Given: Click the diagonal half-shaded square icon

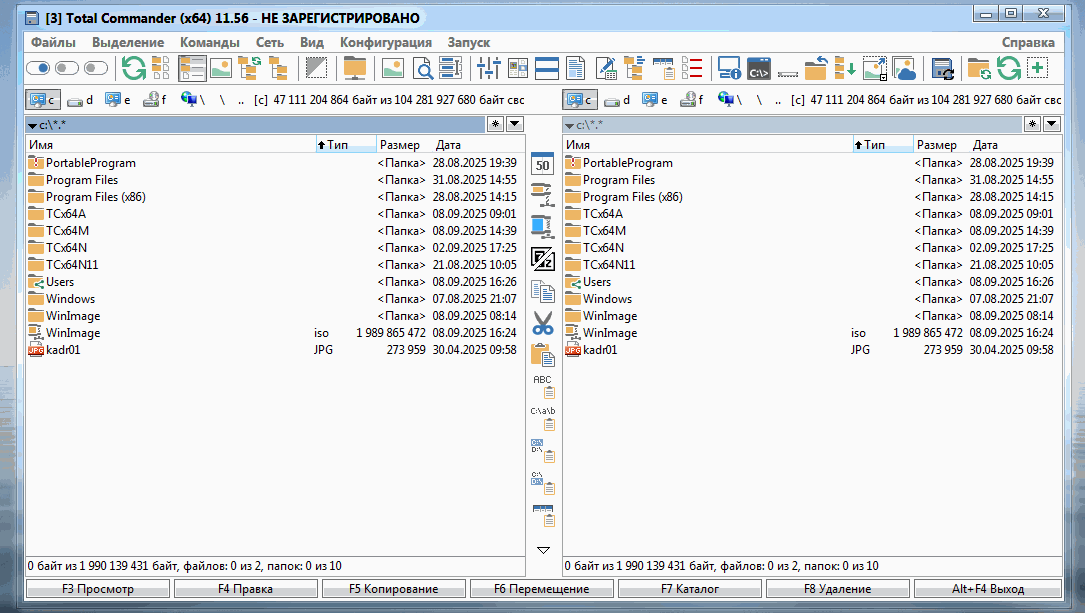Looking at the screenshot, I should tap(316, 68).
